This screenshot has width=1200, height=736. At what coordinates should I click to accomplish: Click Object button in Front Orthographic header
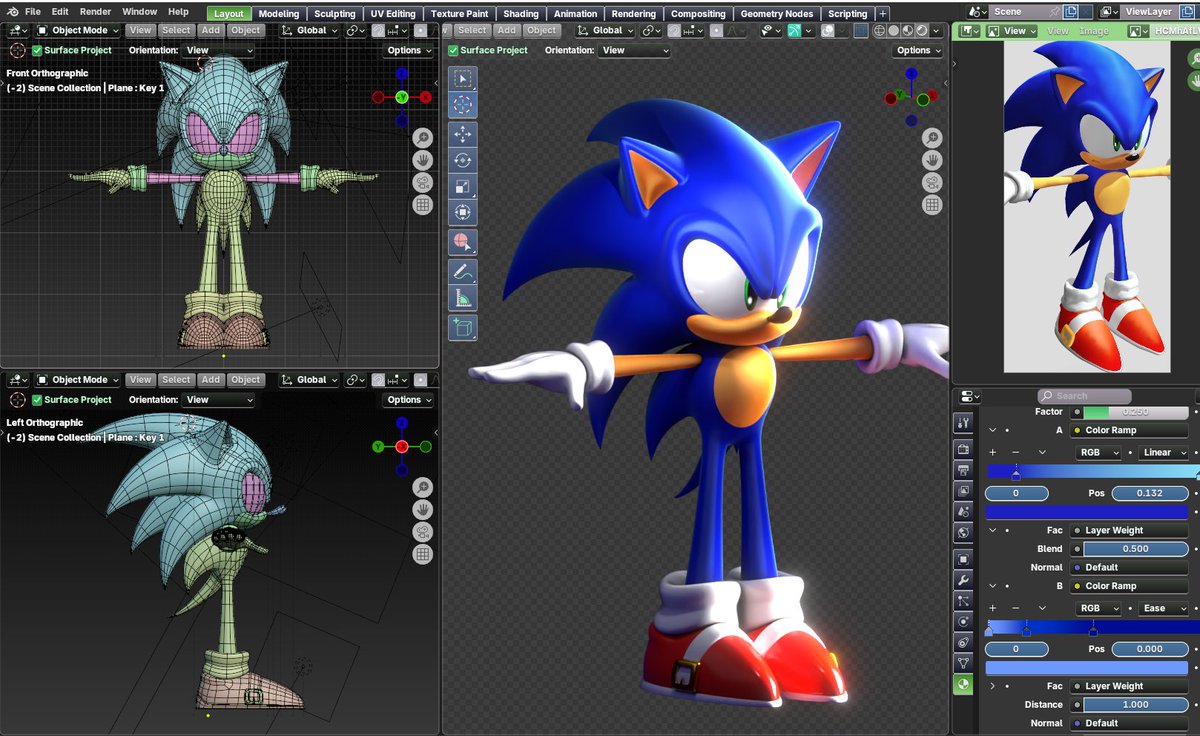(x=246, y=30)
